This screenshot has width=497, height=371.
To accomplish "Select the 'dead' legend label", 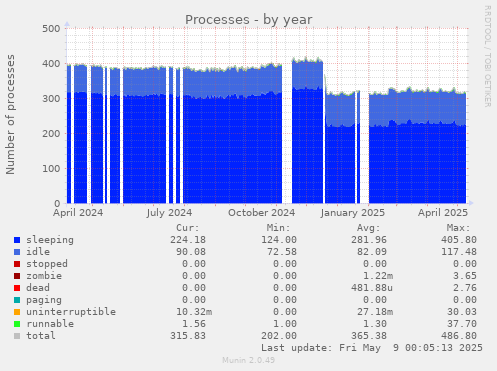I will pyautogui.click(x=38, y=288).
